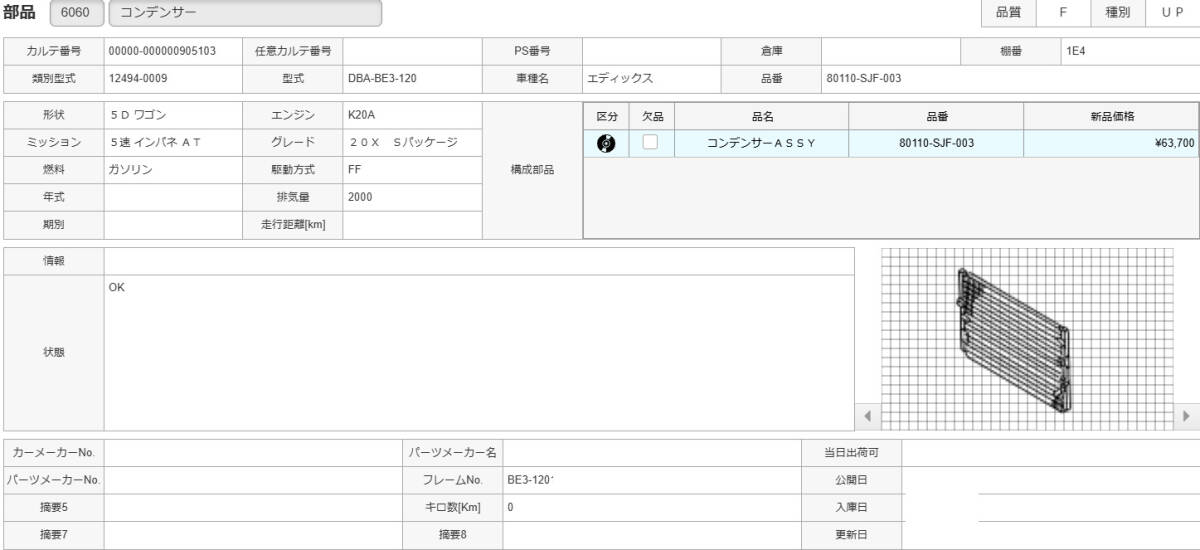Image resolution: width=1200 pixels, height=550 pixels.
Task: Click the empty 倉庫 field
Action: click(891, 50)
